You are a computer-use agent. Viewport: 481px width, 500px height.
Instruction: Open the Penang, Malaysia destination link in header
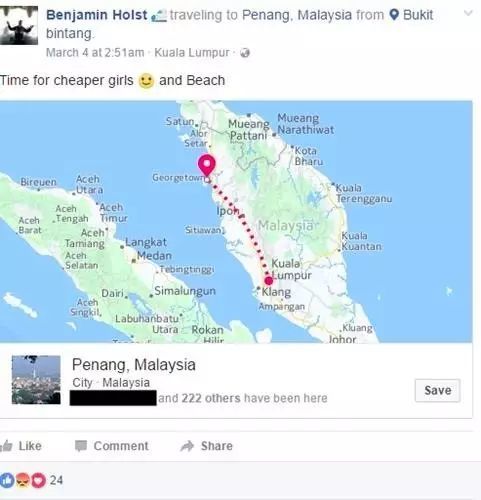click(x=297, y=15)
